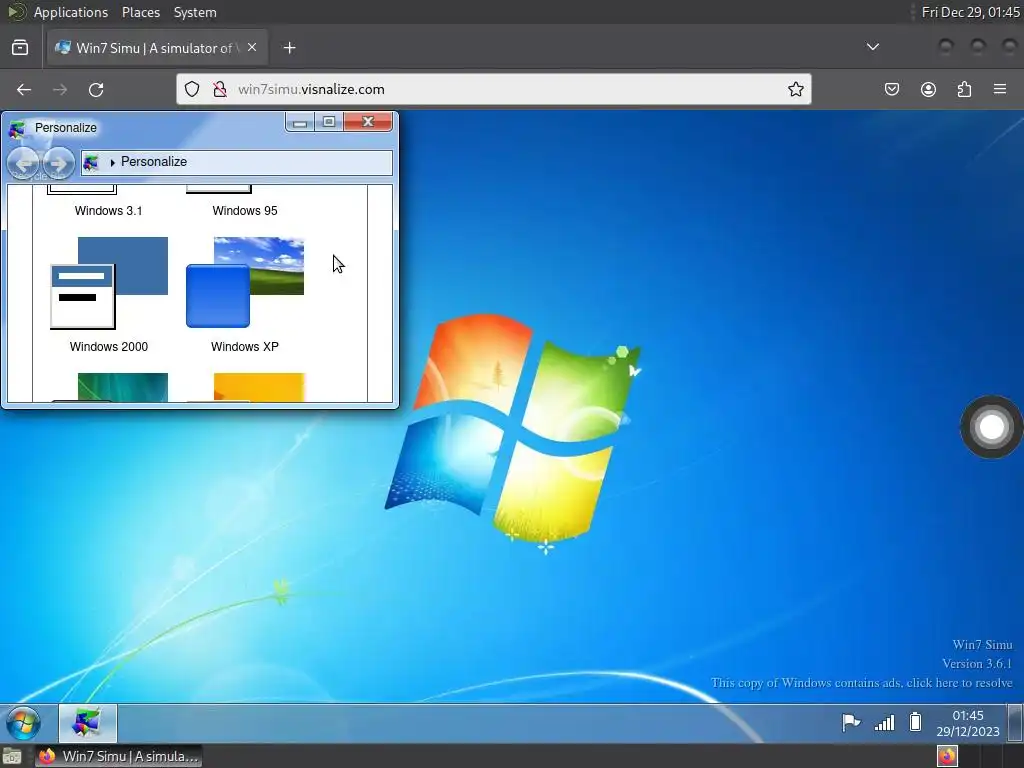Click the browser back arrow
This screenshot has width=1024, height=768.
tap(24, 89)
